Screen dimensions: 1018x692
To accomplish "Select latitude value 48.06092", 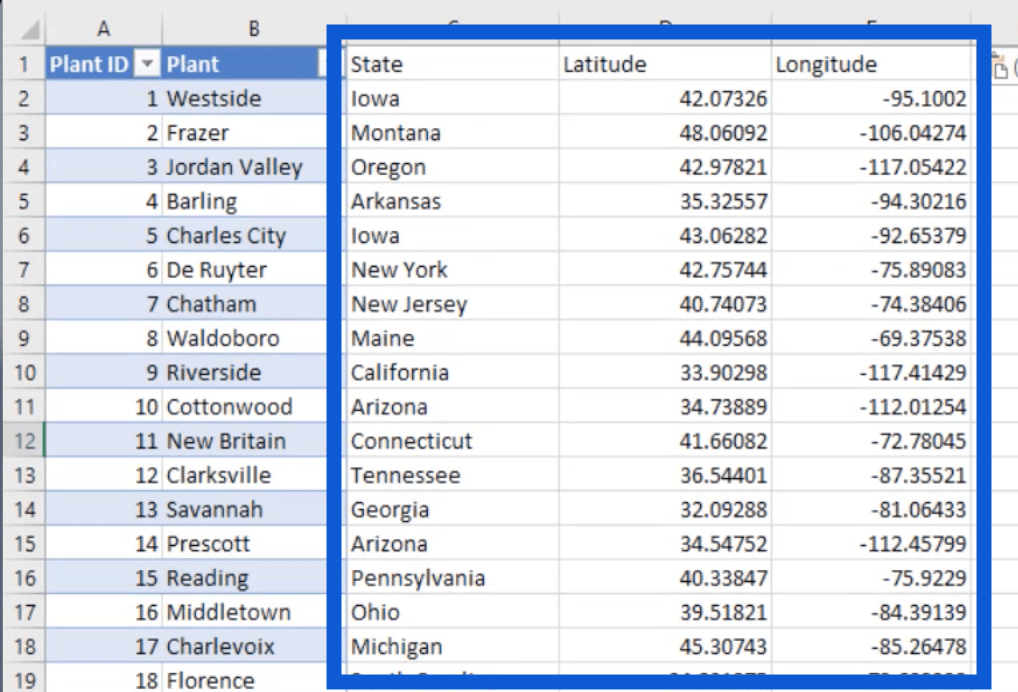I will tap(665, 132).
